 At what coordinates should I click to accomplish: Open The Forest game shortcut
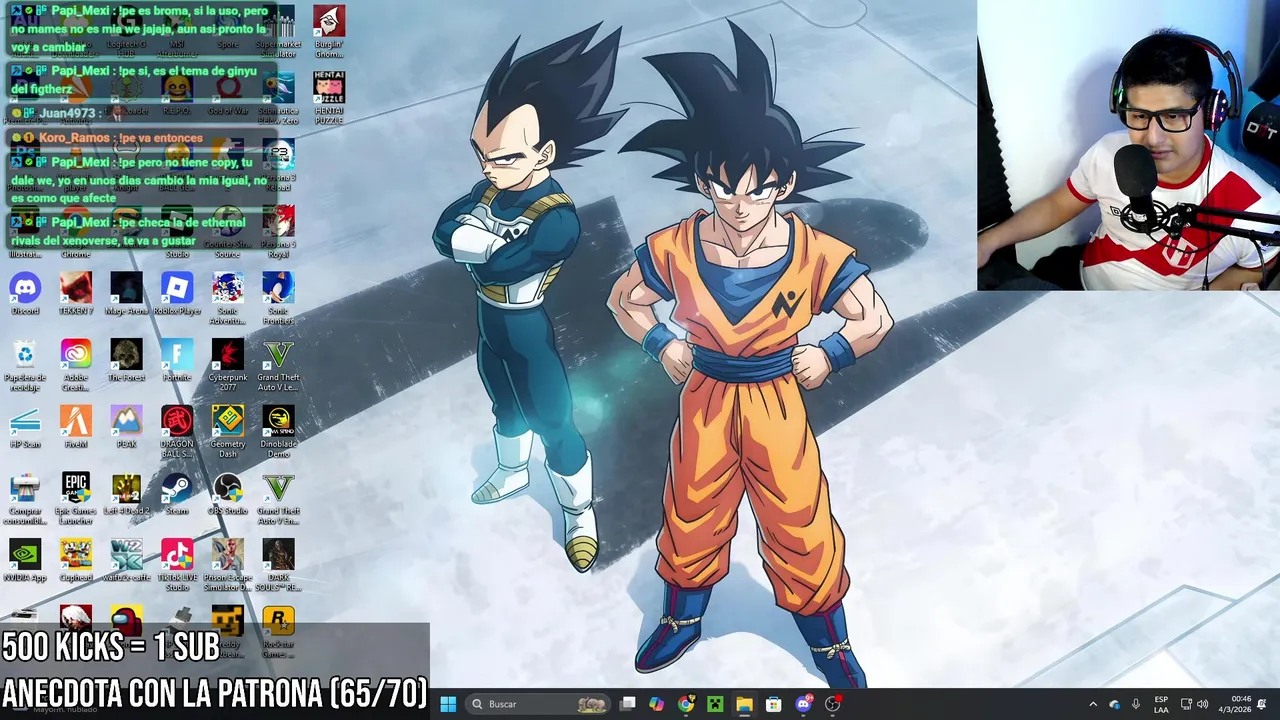point(126,361)
